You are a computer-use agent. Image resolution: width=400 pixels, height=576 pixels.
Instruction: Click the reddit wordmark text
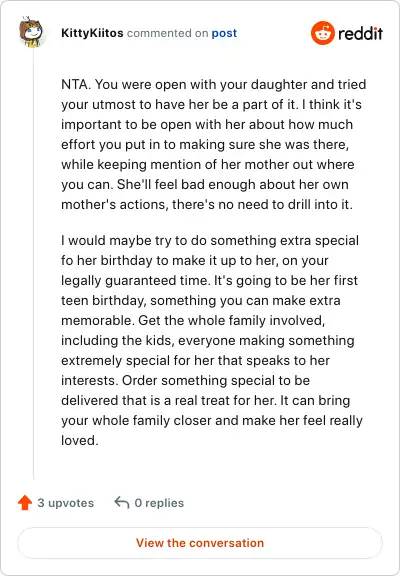click(x=360, y=34)
